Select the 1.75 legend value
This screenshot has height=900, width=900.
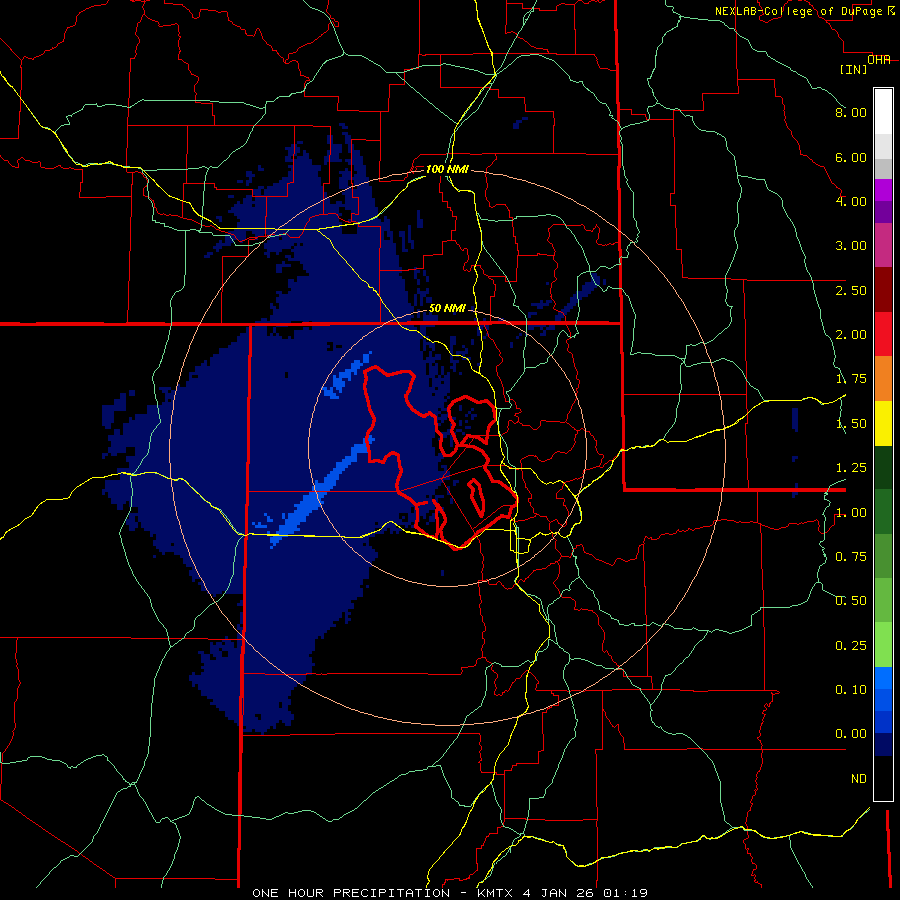tap(851, 379)
